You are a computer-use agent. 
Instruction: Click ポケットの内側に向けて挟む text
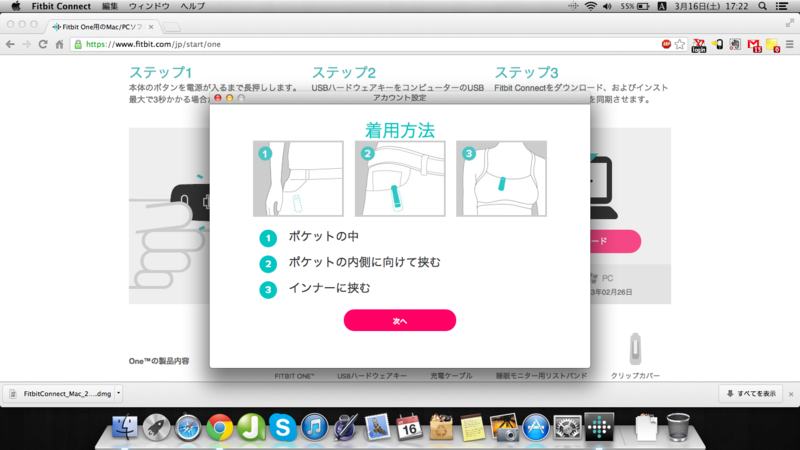pyautogui.click(x=364, y=262)
